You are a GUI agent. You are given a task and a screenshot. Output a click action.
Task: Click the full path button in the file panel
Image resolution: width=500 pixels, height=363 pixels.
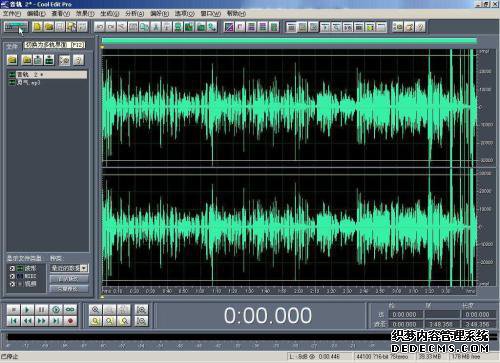coord(69,289)
